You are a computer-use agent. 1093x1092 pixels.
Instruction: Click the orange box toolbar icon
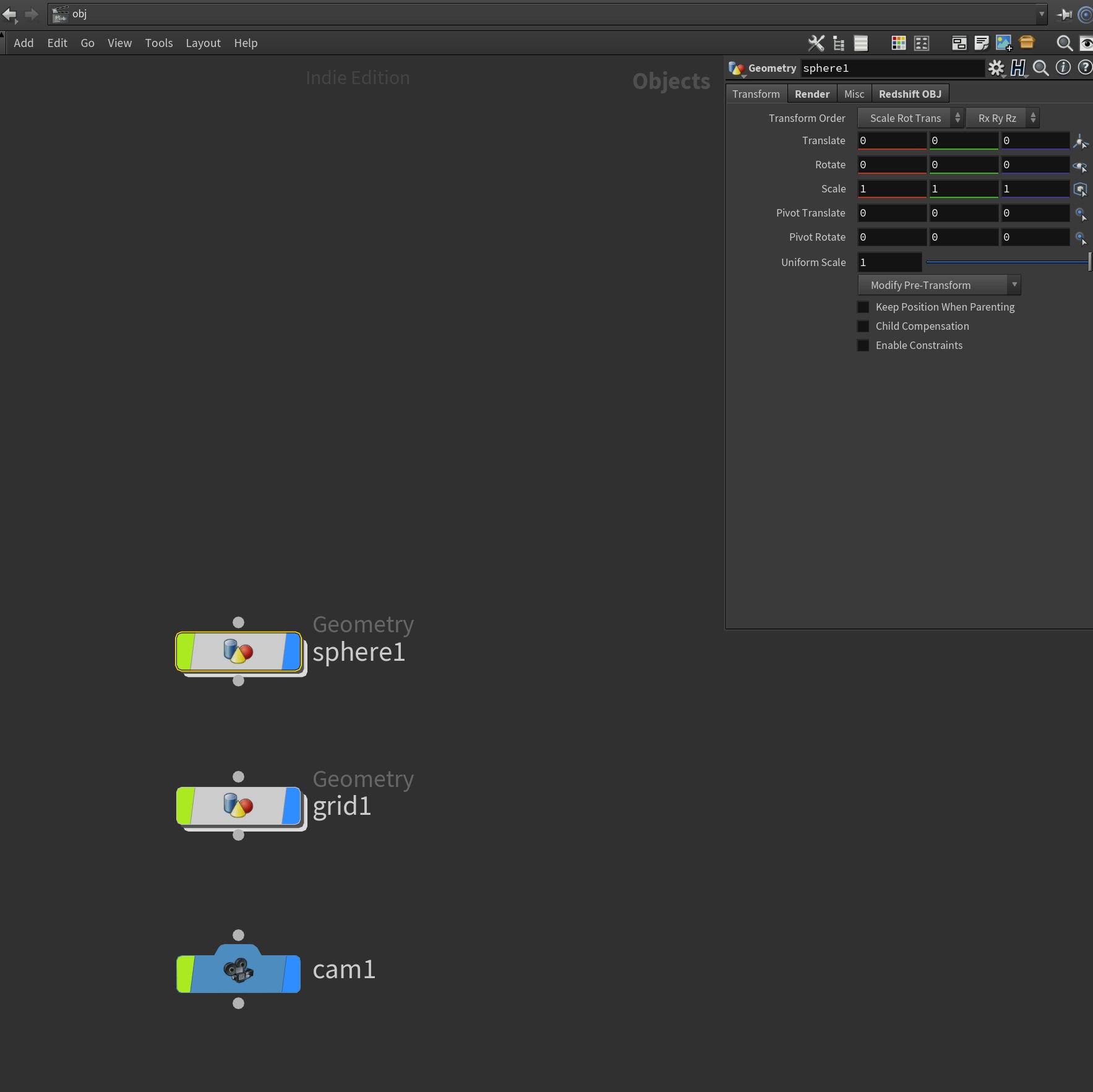(1027, 42)
